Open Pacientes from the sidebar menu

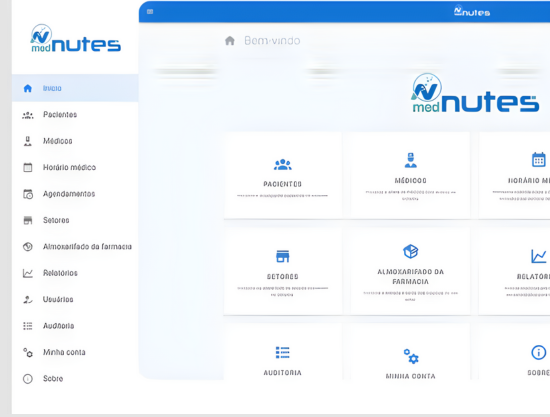coord(75,115)
